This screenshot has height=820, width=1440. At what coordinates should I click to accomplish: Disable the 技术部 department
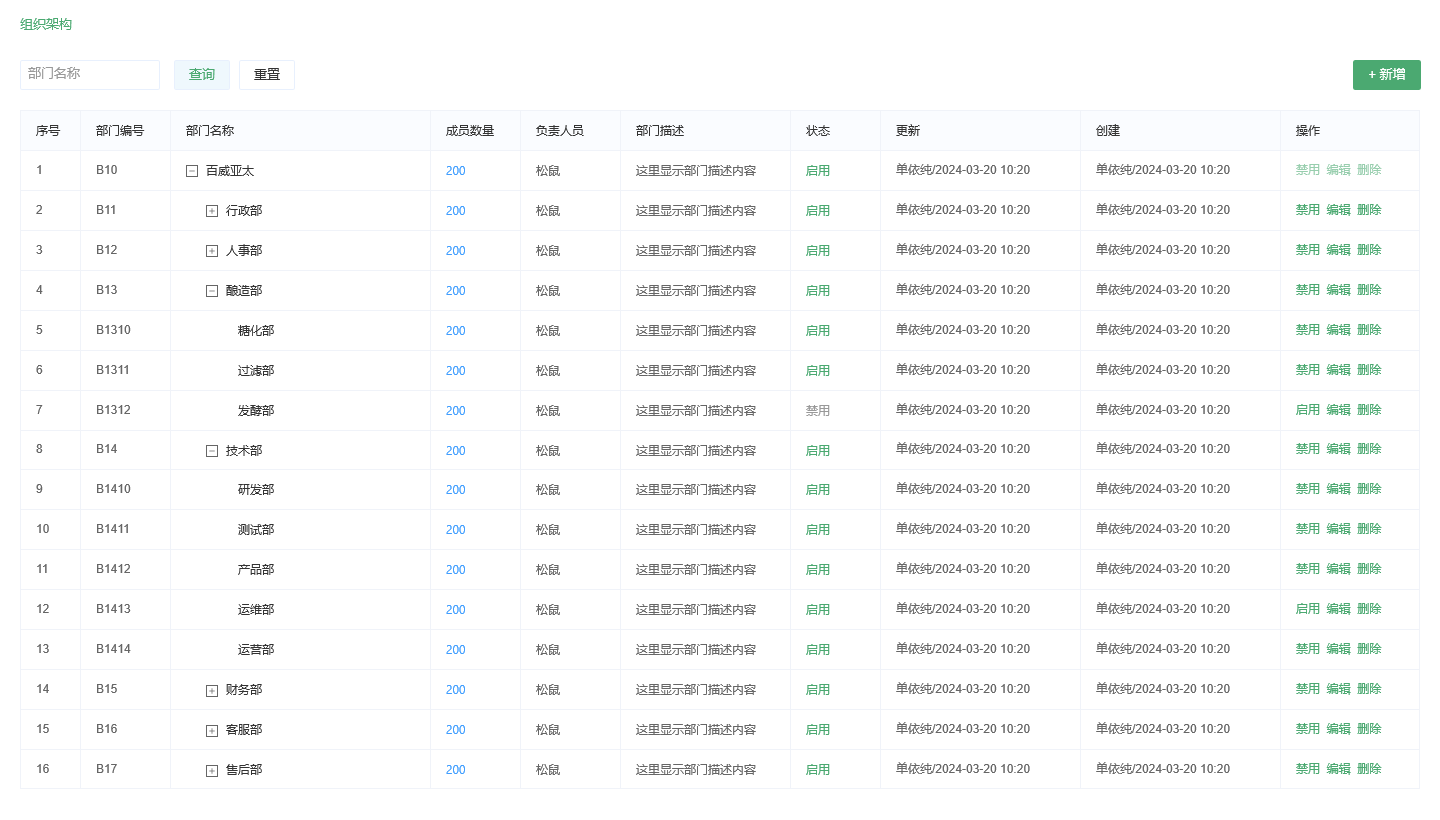click(x=1308, y=449)
